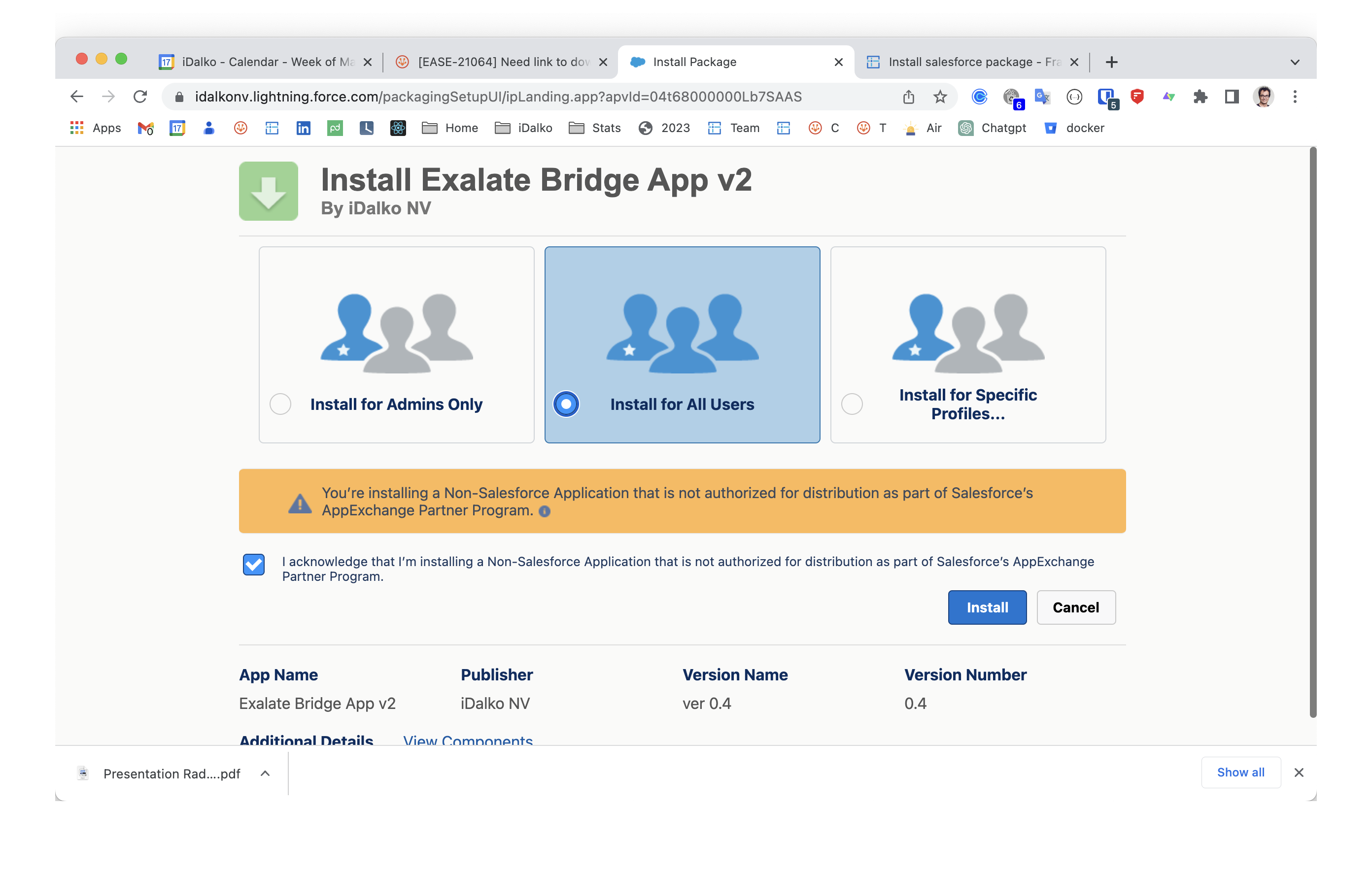Screen dimensions: 1372x874
Task: Open Gmail bookmark icon
Action: pyautogui.click(x=145, y=128)
